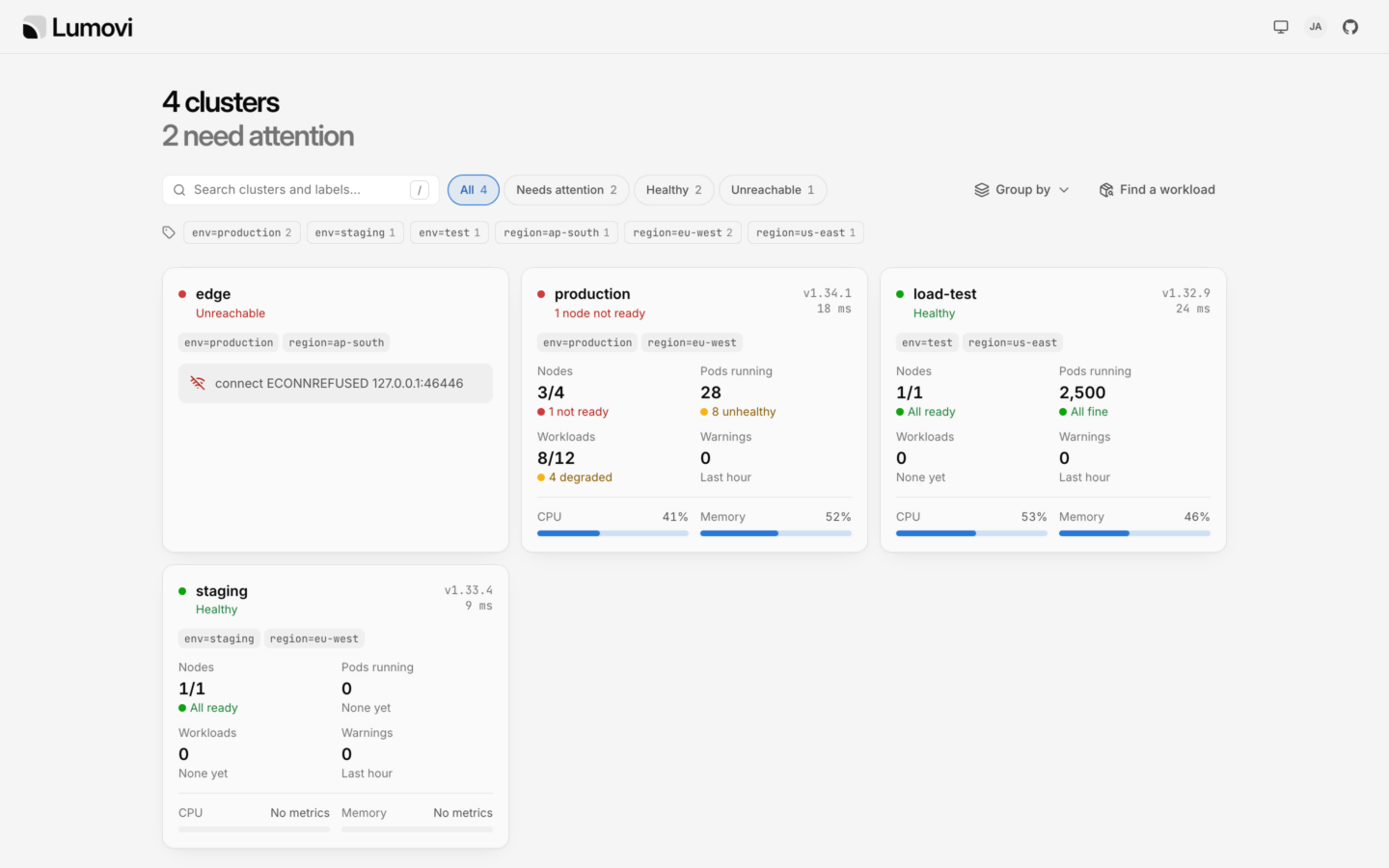Screen dimensions: 1389x868
Task: Toggle the region=us-east 1 label filter
Action: [x=805, y=232]
